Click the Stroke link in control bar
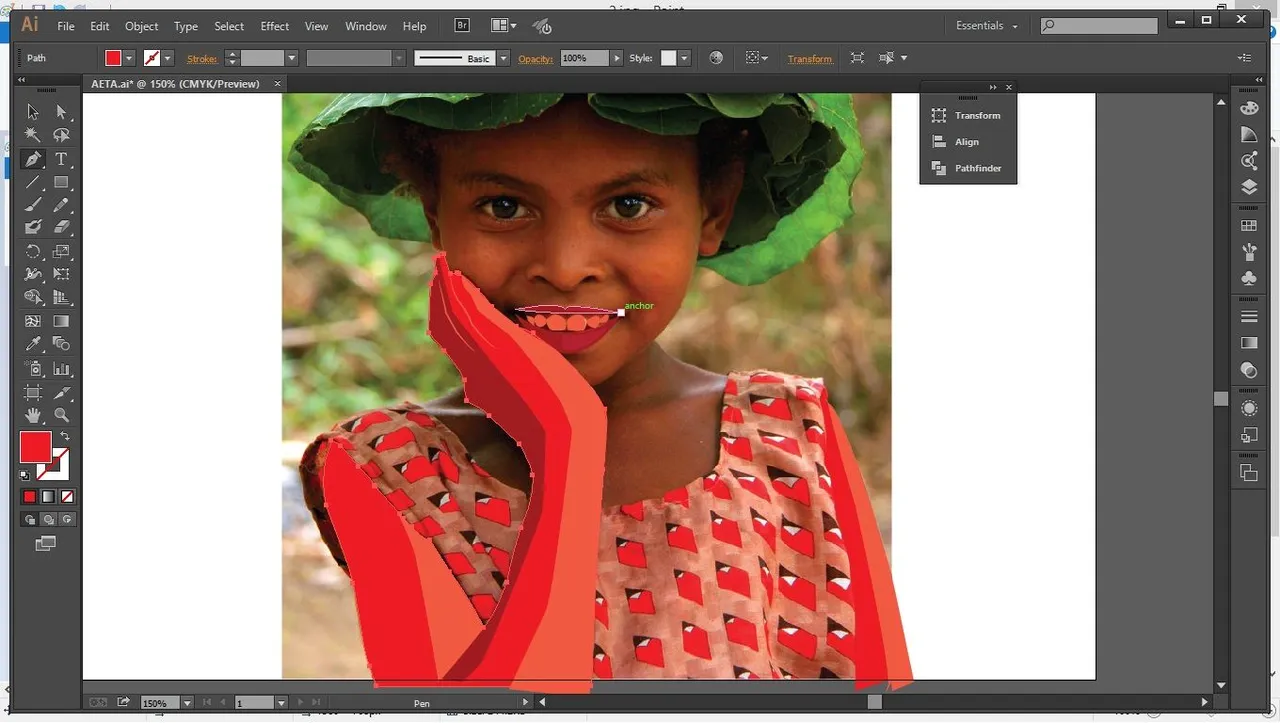Screen dimensions: 1280x723 click(202, 59)
